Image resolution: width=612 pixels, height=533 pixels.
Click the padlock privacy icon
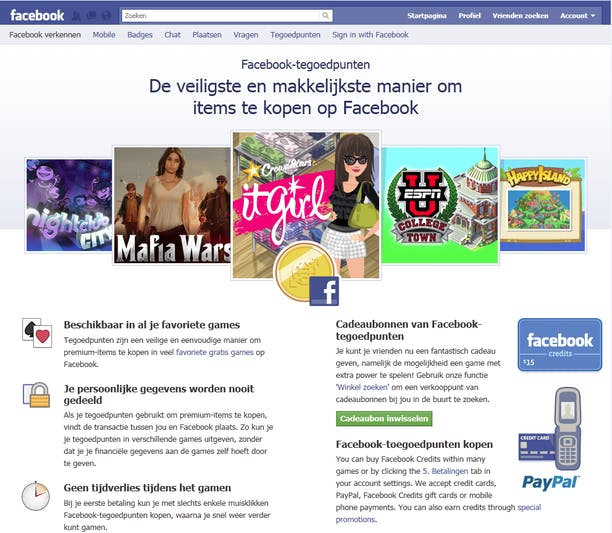pyautogui.click(x=37, y=395)
